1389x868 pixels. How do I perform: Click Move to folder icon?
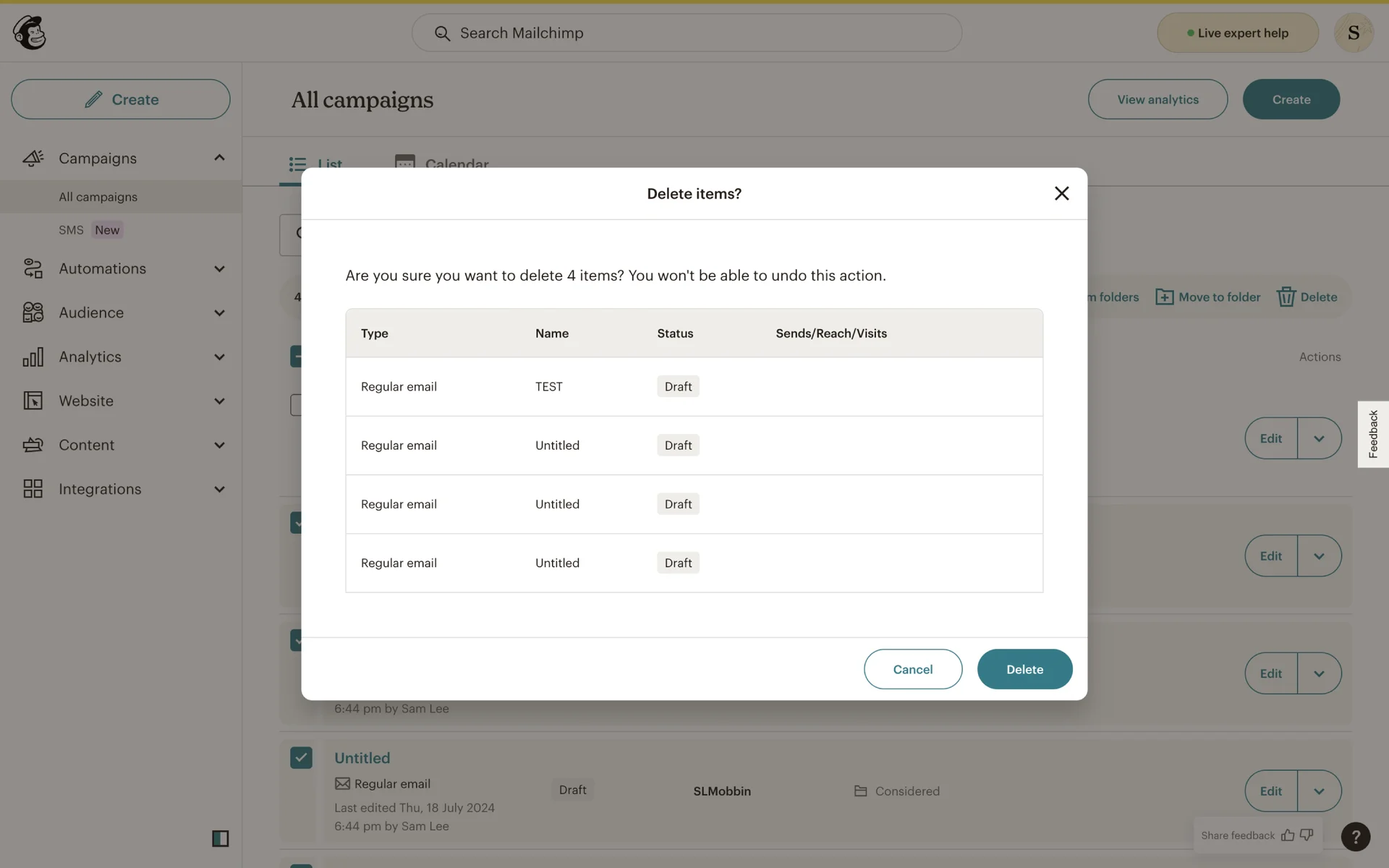tap(1164, 297)
